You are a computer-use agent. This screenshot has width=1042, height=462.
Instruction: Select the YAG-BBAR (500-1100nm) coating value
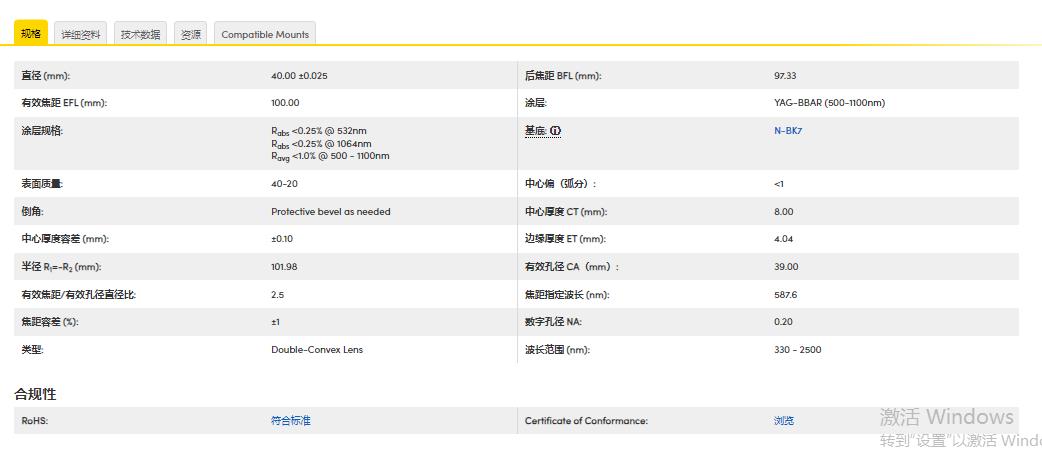pos(829,103)
